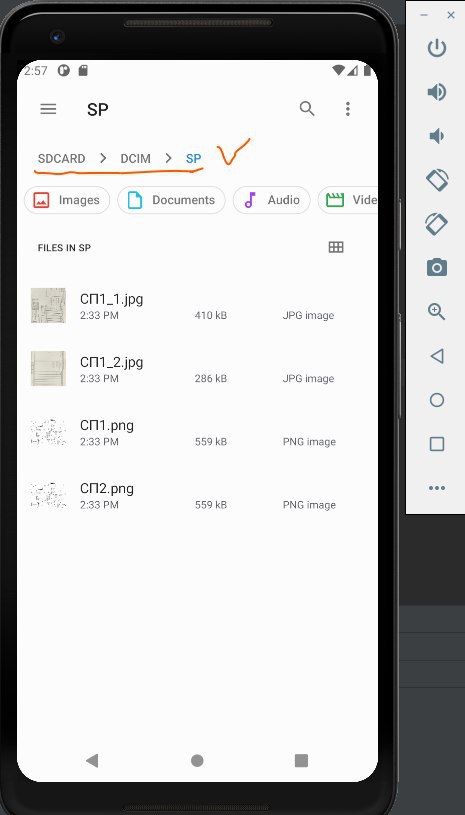Click thumbnail of СП1_1.jpg
The height and width of the screenshot is (815, 465).
(48, 306)
